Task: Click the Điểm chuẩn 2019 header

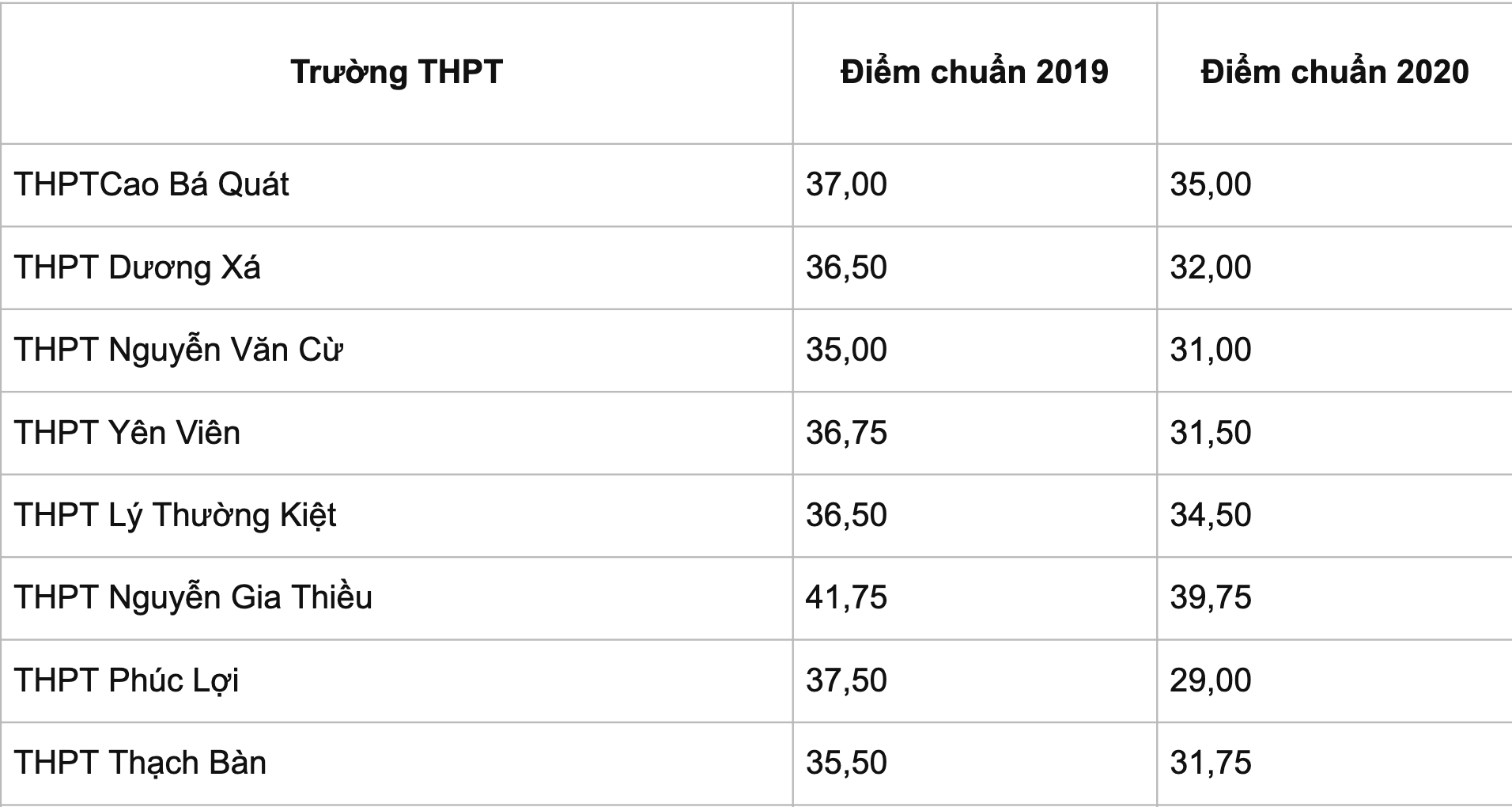Action: click(x=974, y=72)
